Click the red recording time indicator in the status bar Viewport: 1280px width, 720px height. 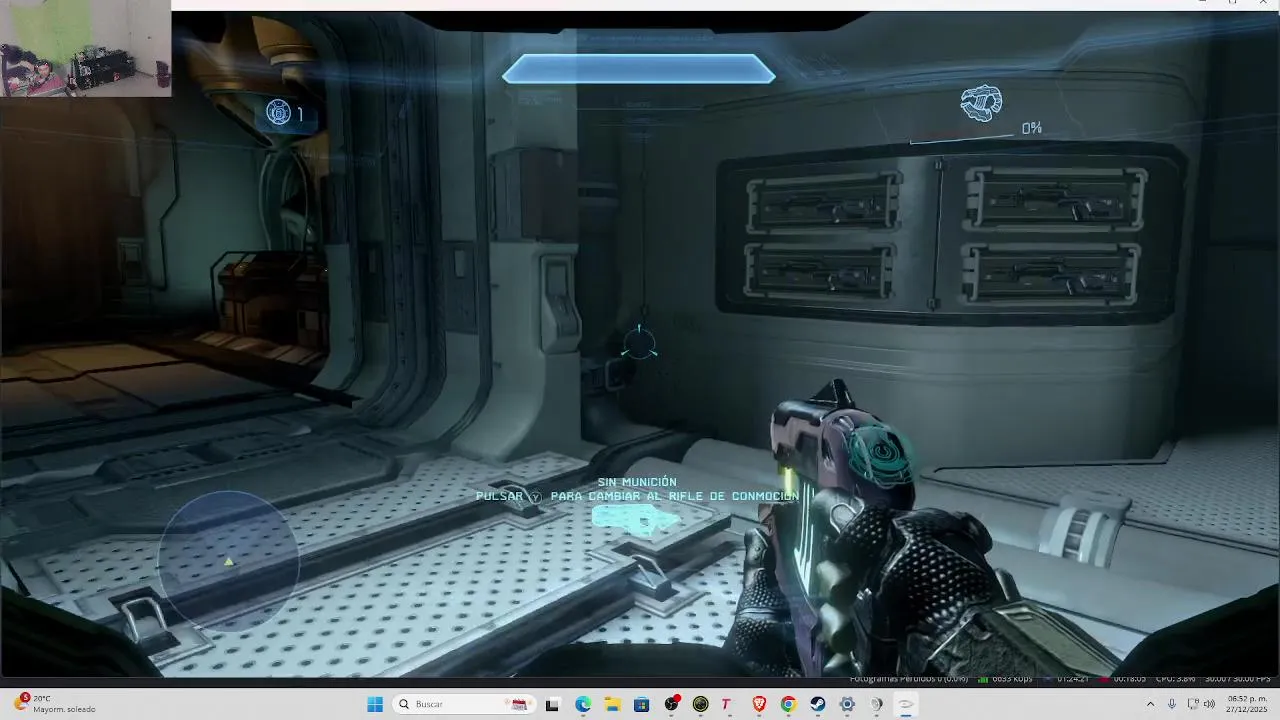(1104, 679)
